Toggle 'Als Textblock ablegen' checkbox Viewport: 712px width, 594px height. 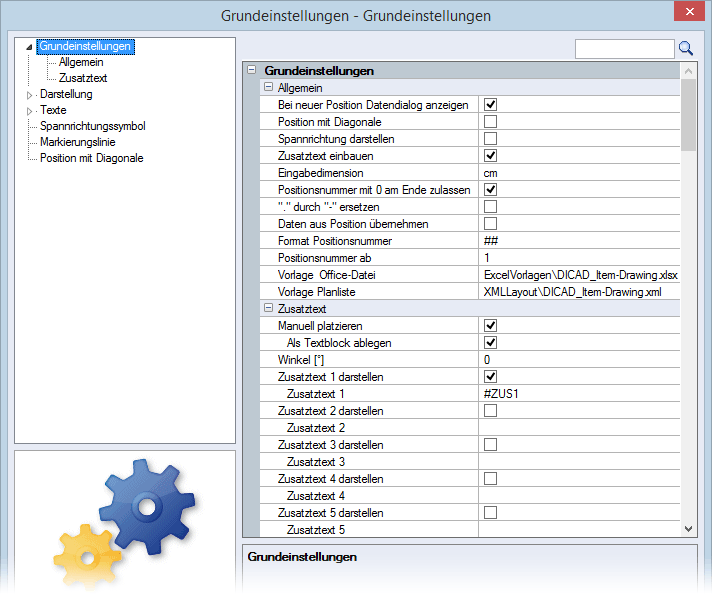coord(490,343)
